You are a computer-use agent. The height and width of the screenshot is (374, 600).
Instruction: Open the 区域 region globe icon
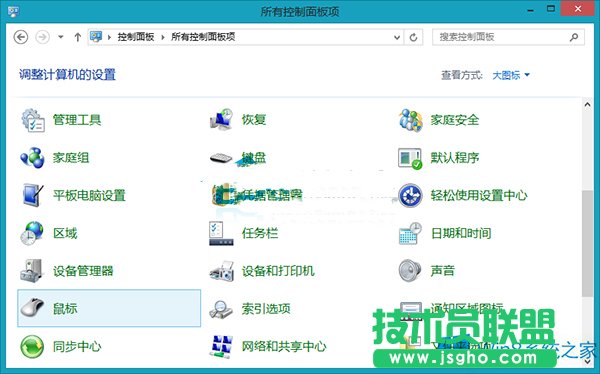click(32, 233)
